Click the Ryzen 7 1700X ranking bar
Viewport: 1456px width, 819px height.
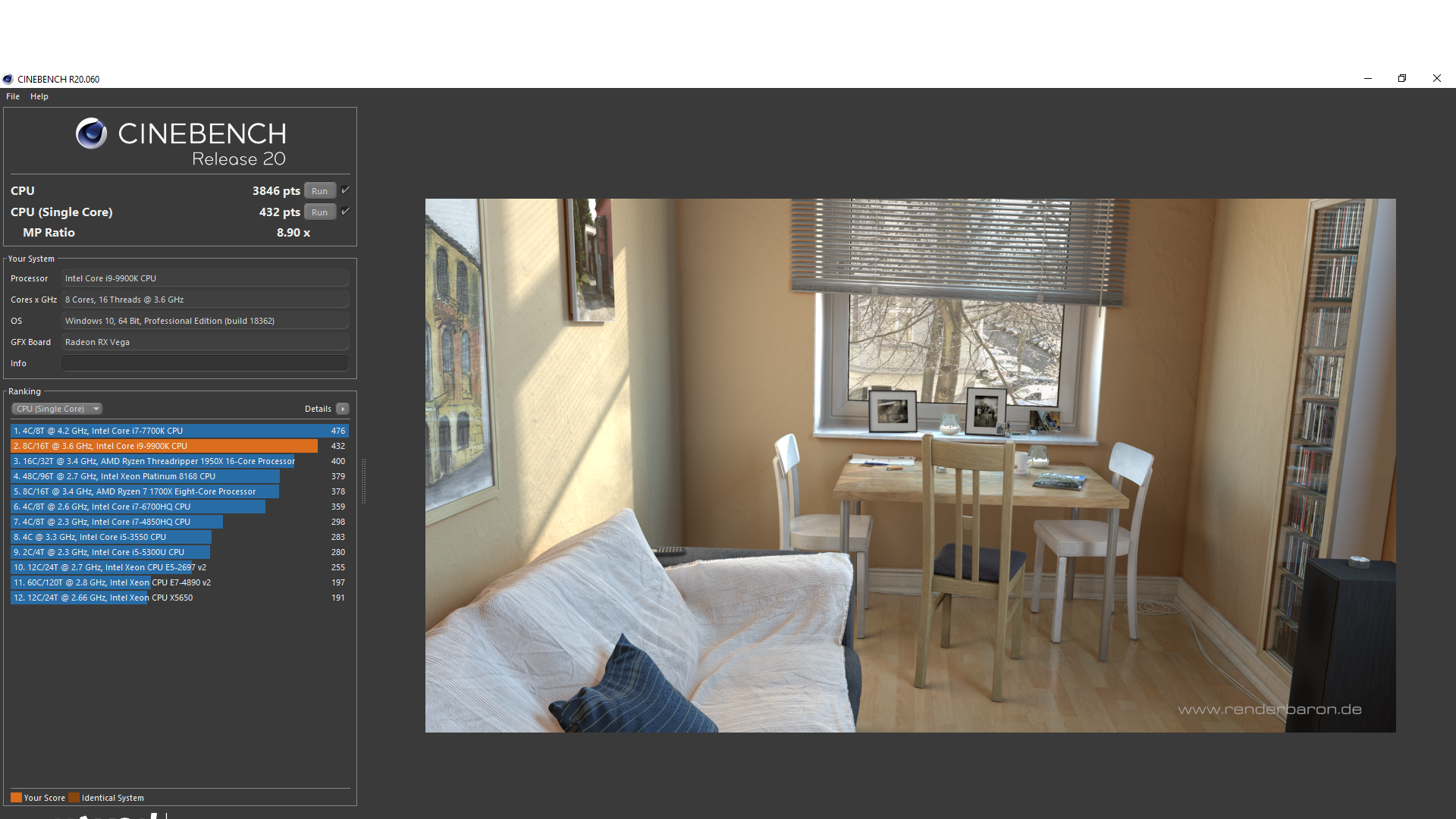[144, 491]
